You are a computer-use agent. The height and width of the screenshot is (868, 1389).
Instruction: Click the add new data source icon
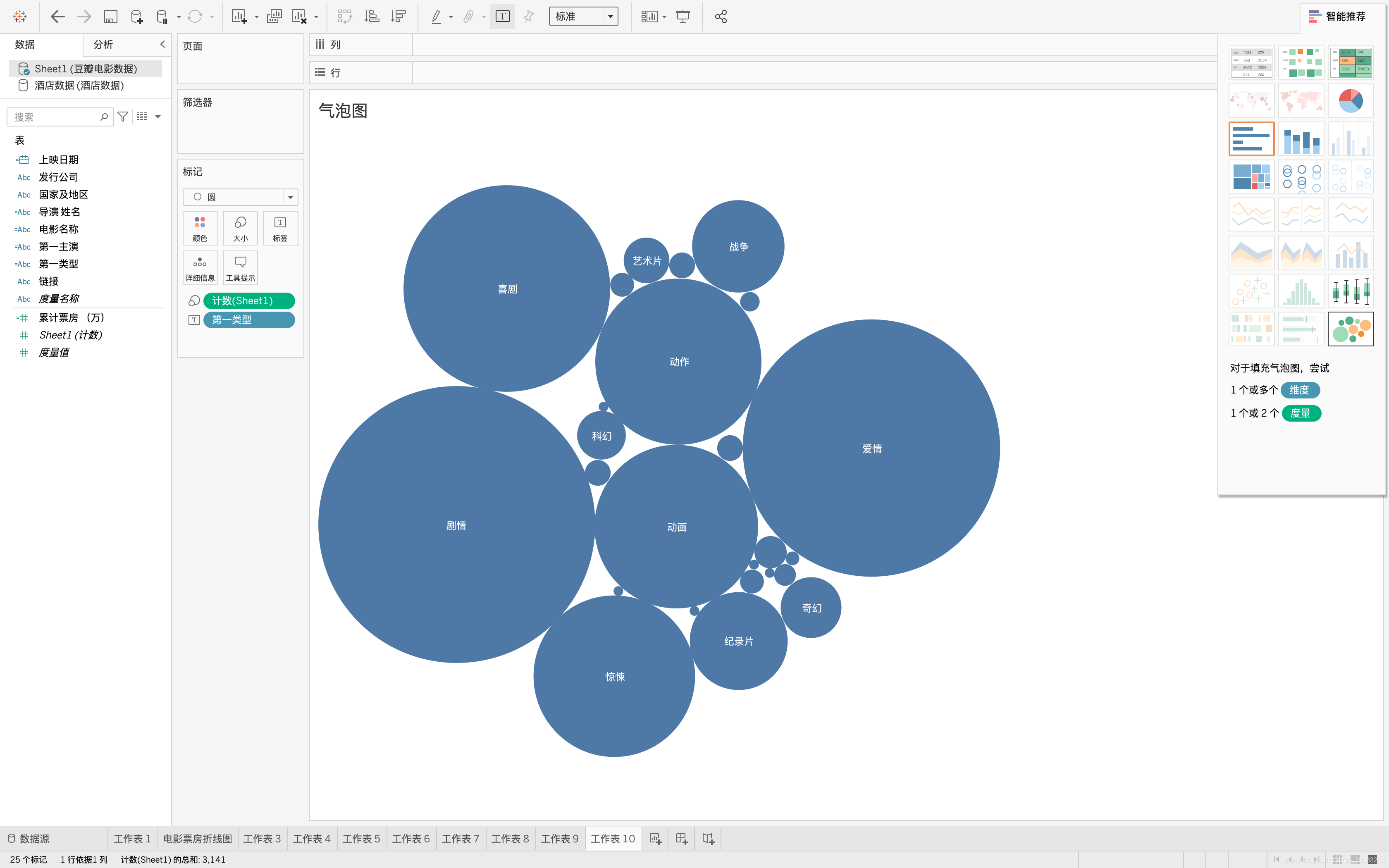[136, 17]
